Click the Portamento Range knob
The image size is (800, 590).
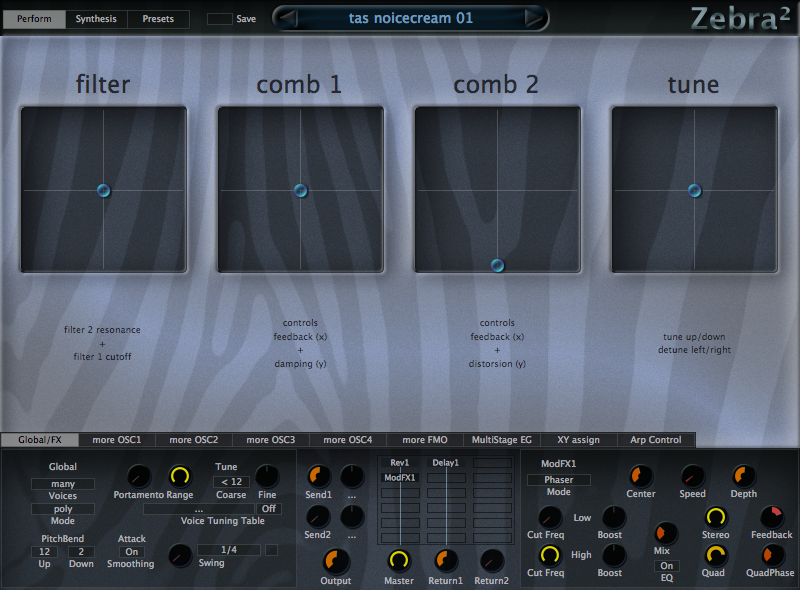[x=180, y=477]
